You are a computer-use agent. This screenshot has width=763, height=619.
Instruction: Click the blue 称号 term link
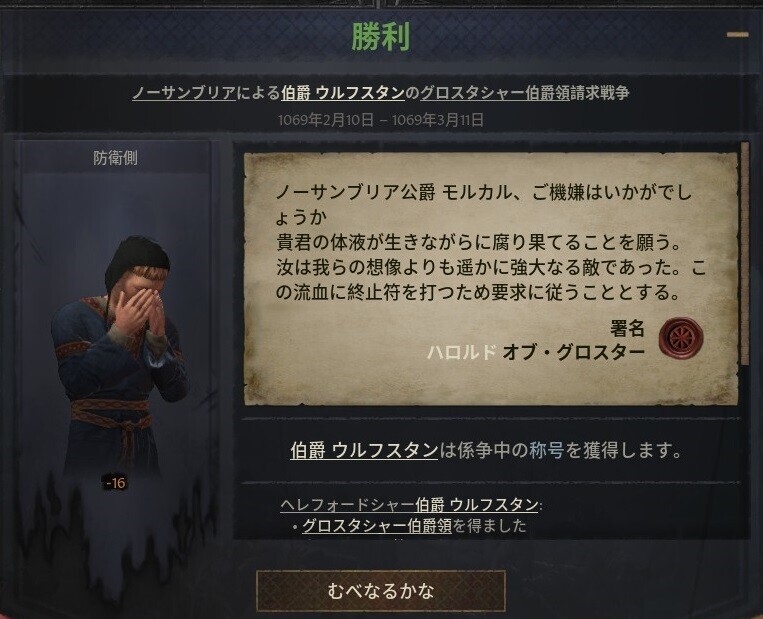point(546,450)
